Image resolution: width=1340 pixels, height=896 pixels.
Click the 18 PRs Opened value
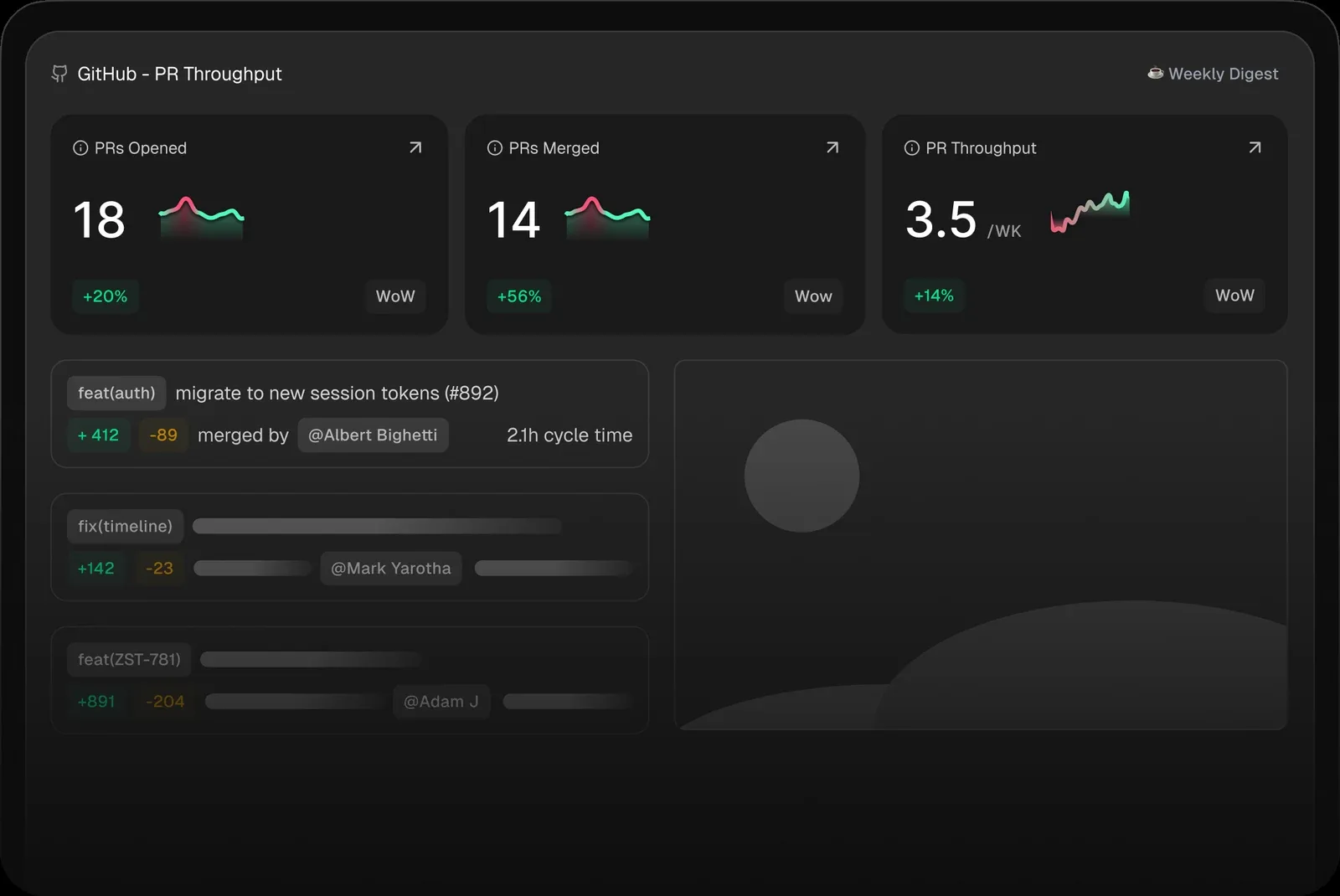tap(100, 220)
